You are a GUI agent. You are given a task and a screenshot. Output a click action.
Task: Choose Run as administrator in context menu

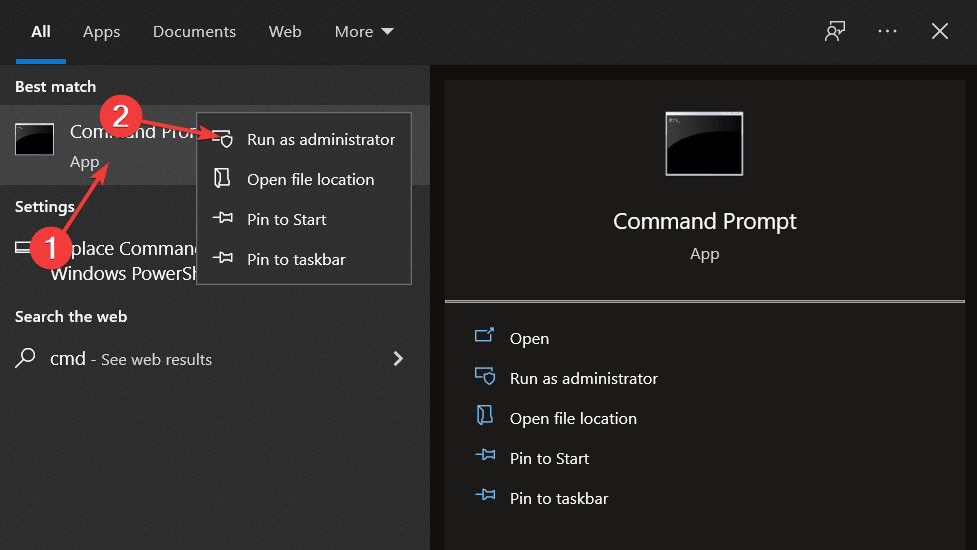(304, 140)
